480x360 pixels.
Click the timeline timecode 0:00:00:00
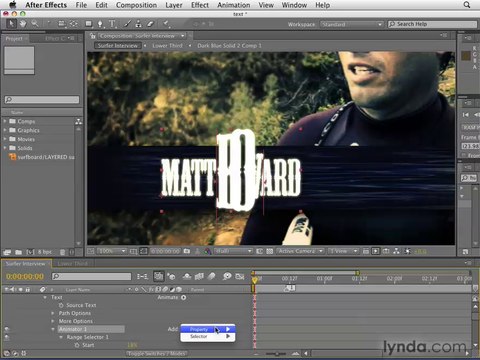tap(25, 276)
